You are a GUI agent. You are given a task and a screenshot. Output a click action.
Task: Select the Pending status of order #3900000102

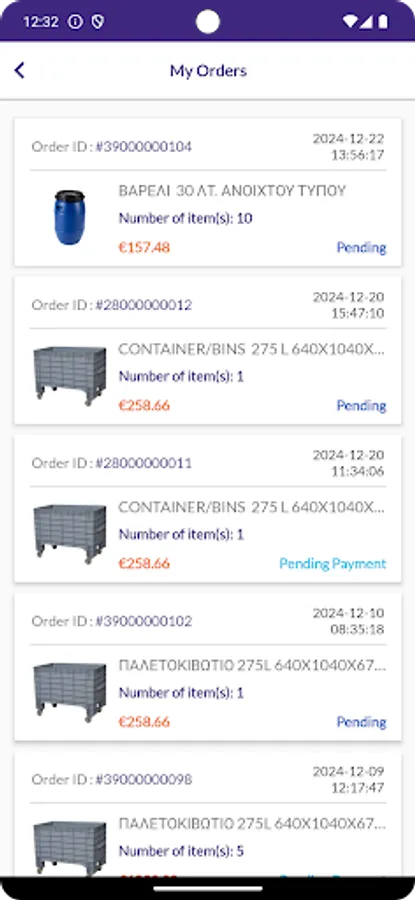click(362, 722)
